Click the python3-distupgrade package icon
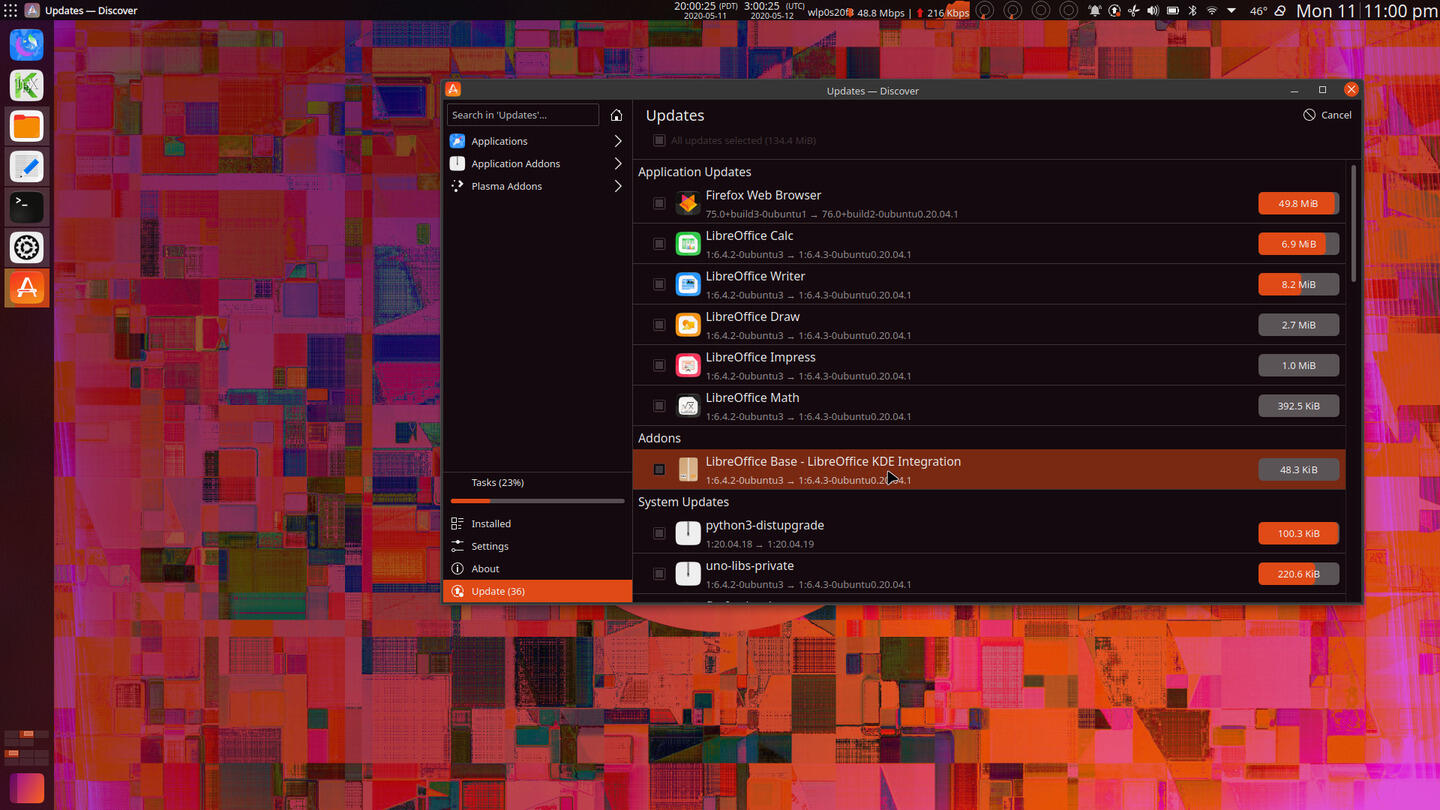 688,533
